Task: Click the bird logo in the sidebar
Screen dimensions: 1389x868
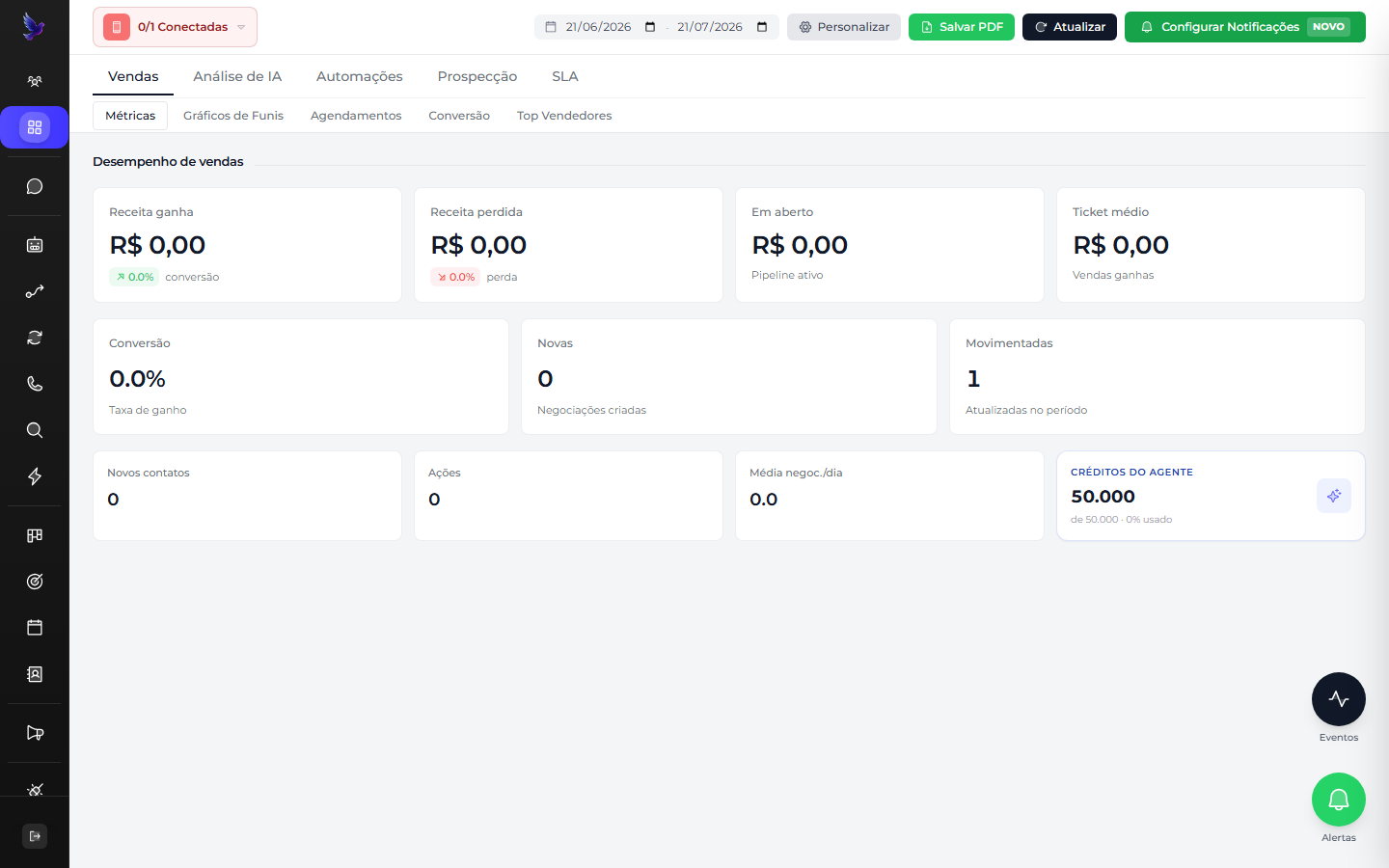Action: [x=34, y=26]
